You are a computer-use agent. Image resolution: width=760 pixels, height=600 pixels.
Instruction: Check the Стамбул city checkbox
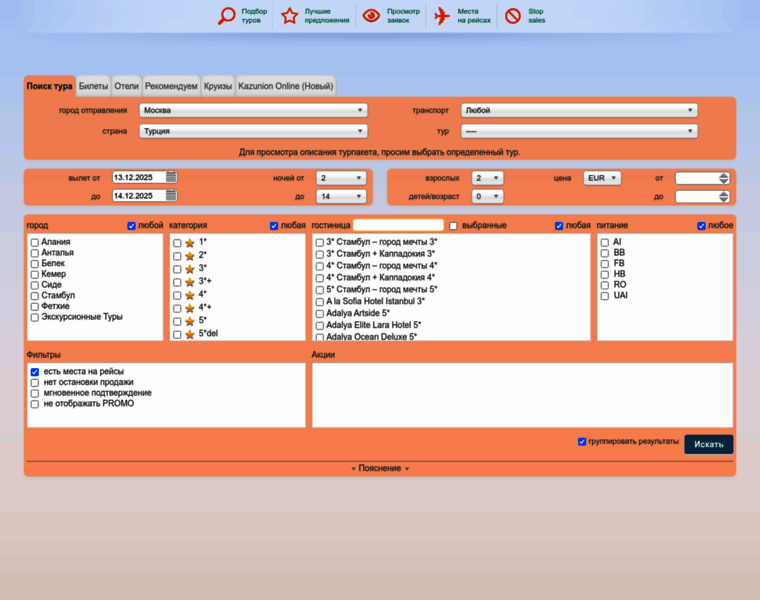35,296
